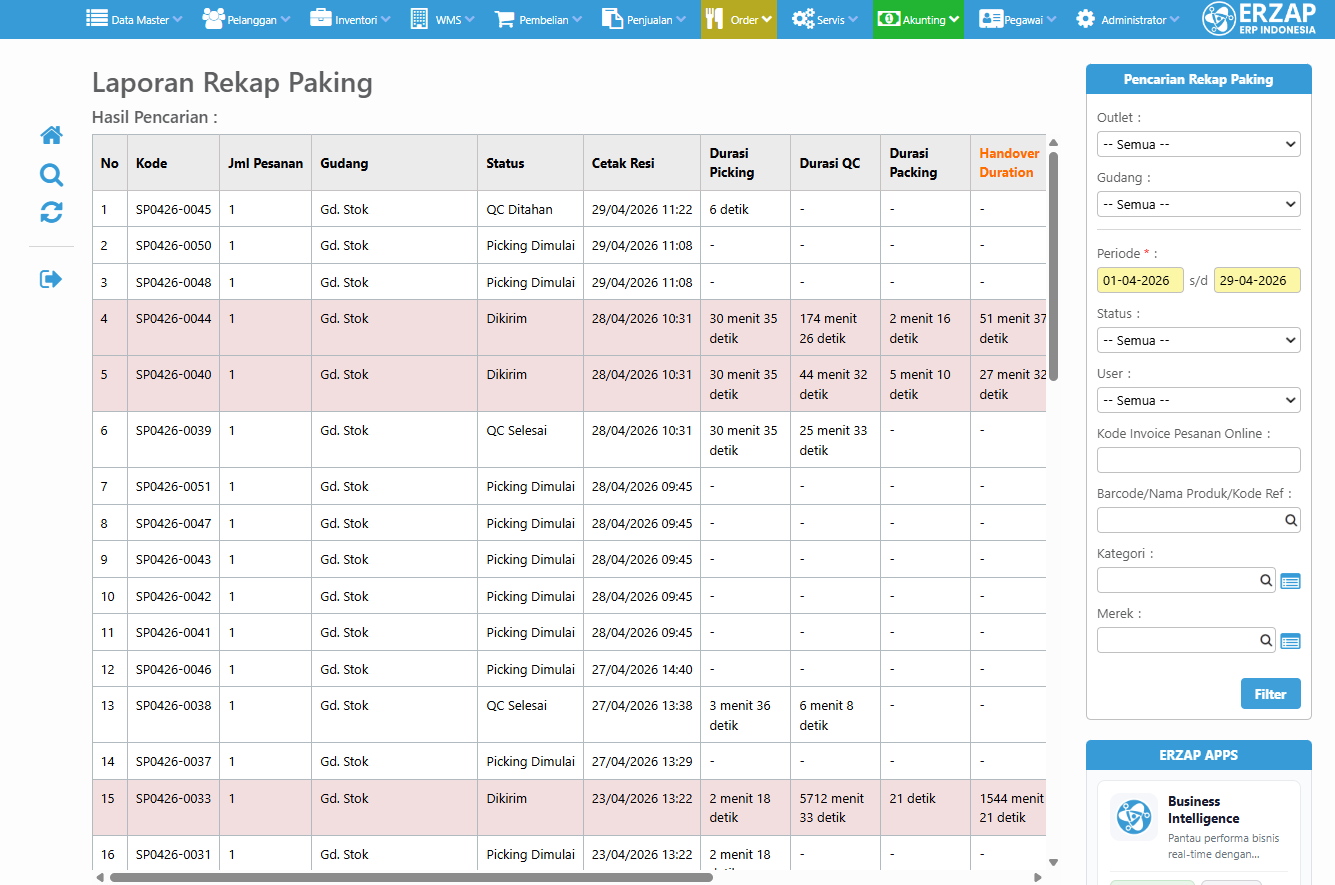Expand Pembelian menu chevron
Image resolution: width=1335 pixels, height=885 pixels.
point(577,19)
